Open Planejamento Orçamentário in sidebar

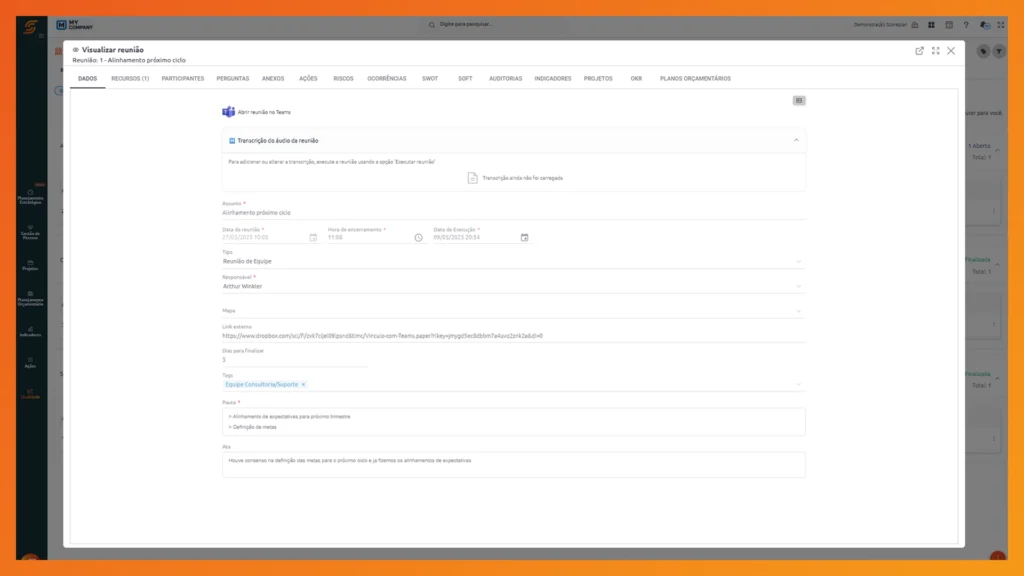(x=30, y=298)
